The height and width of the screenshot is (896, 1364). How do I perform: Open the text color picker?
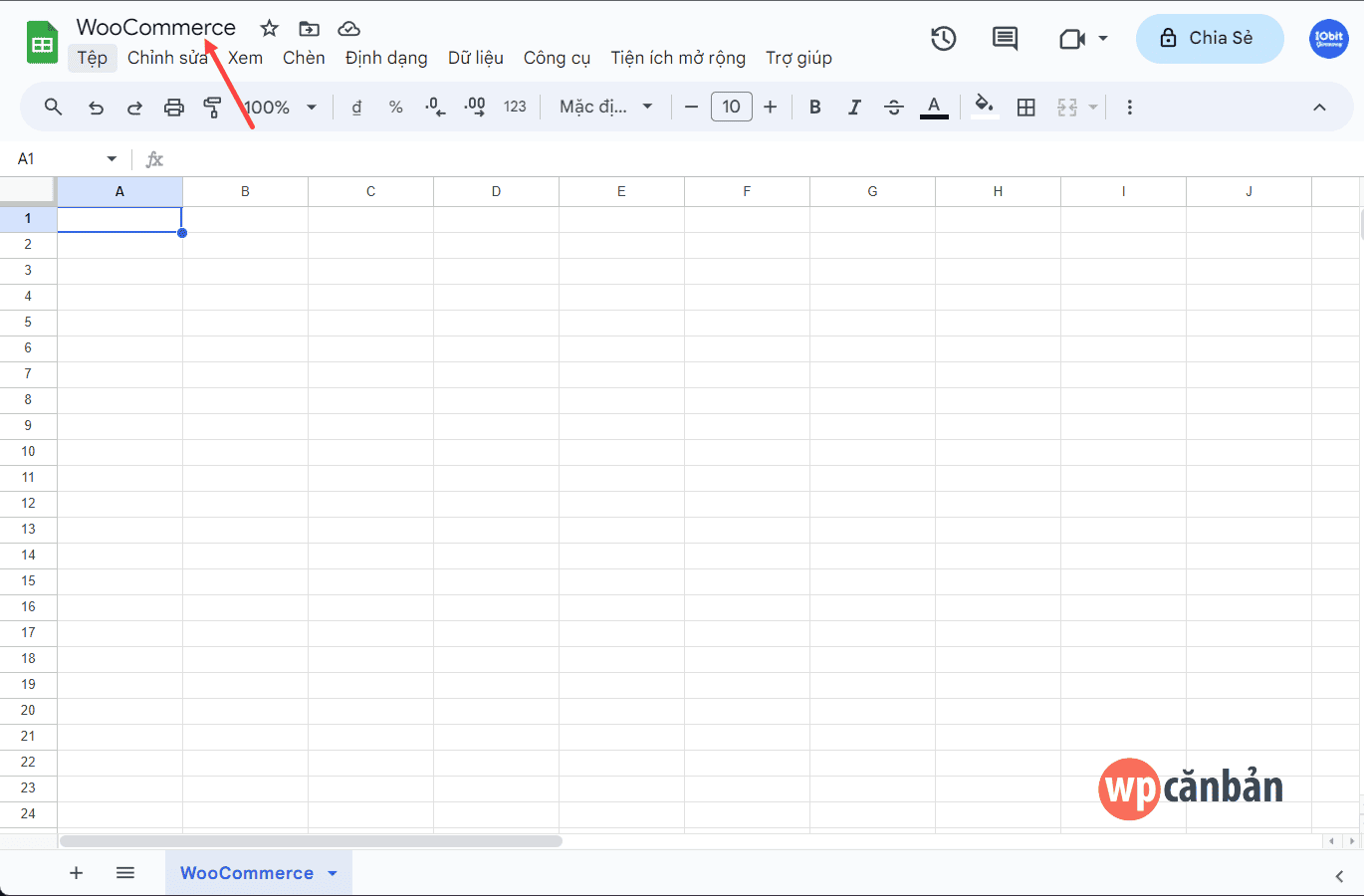pyautogui.click(x=933, y=107)
